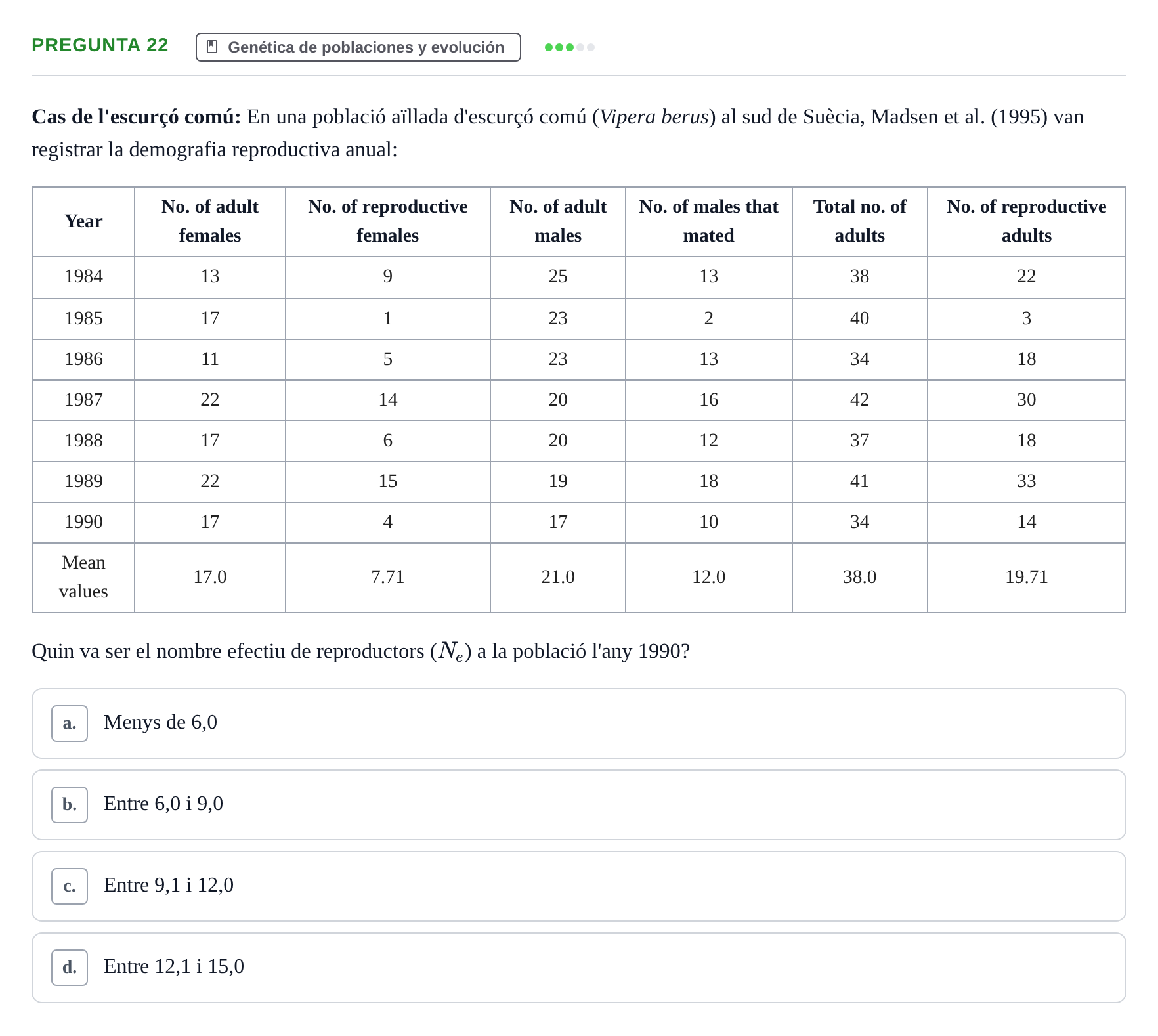Click the No. of reproductive females header
Viewport: 1158px width, 1036px height.
(388, 222)
